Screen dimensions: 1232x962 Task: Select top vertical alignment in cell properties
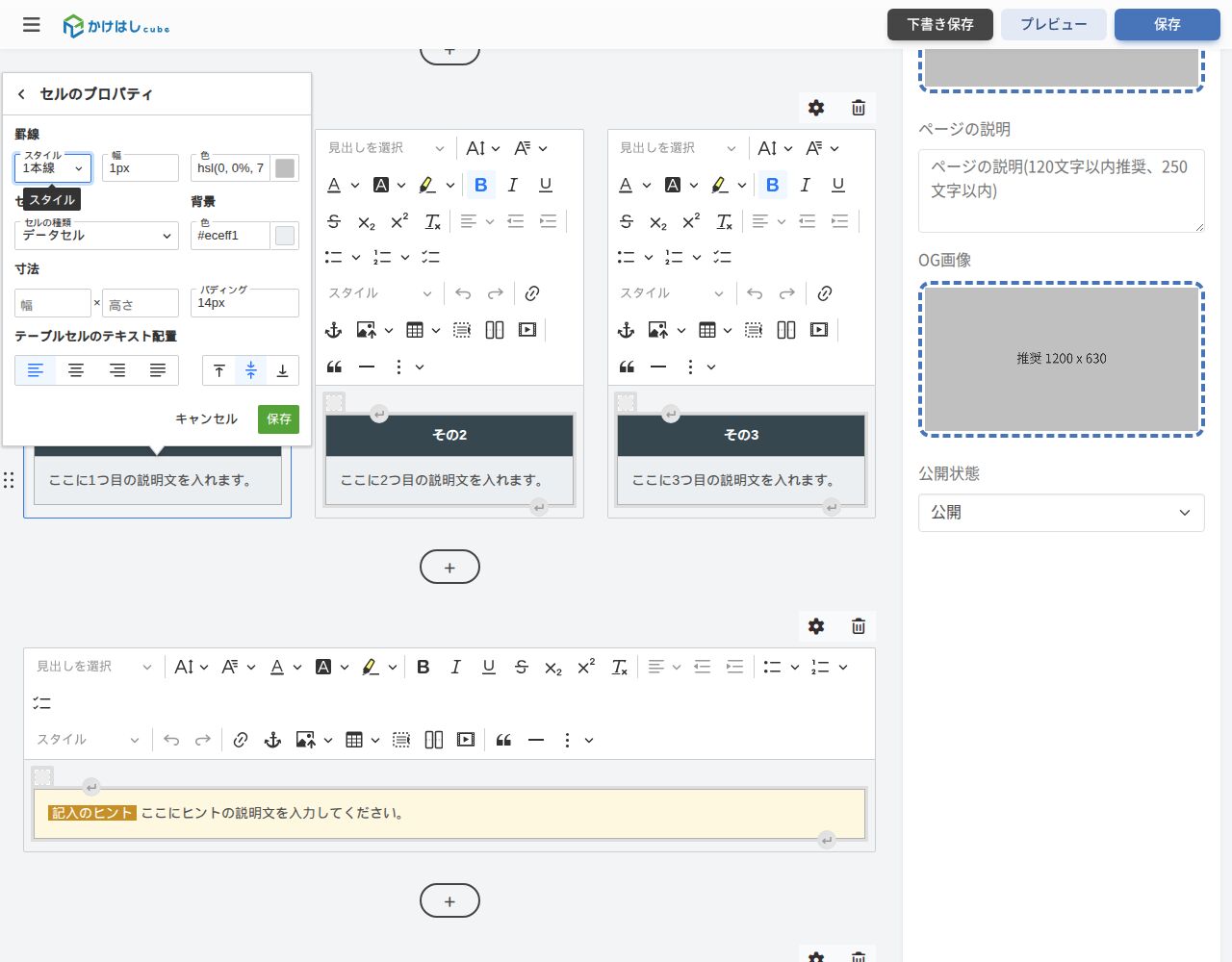(x=219, y=370)
